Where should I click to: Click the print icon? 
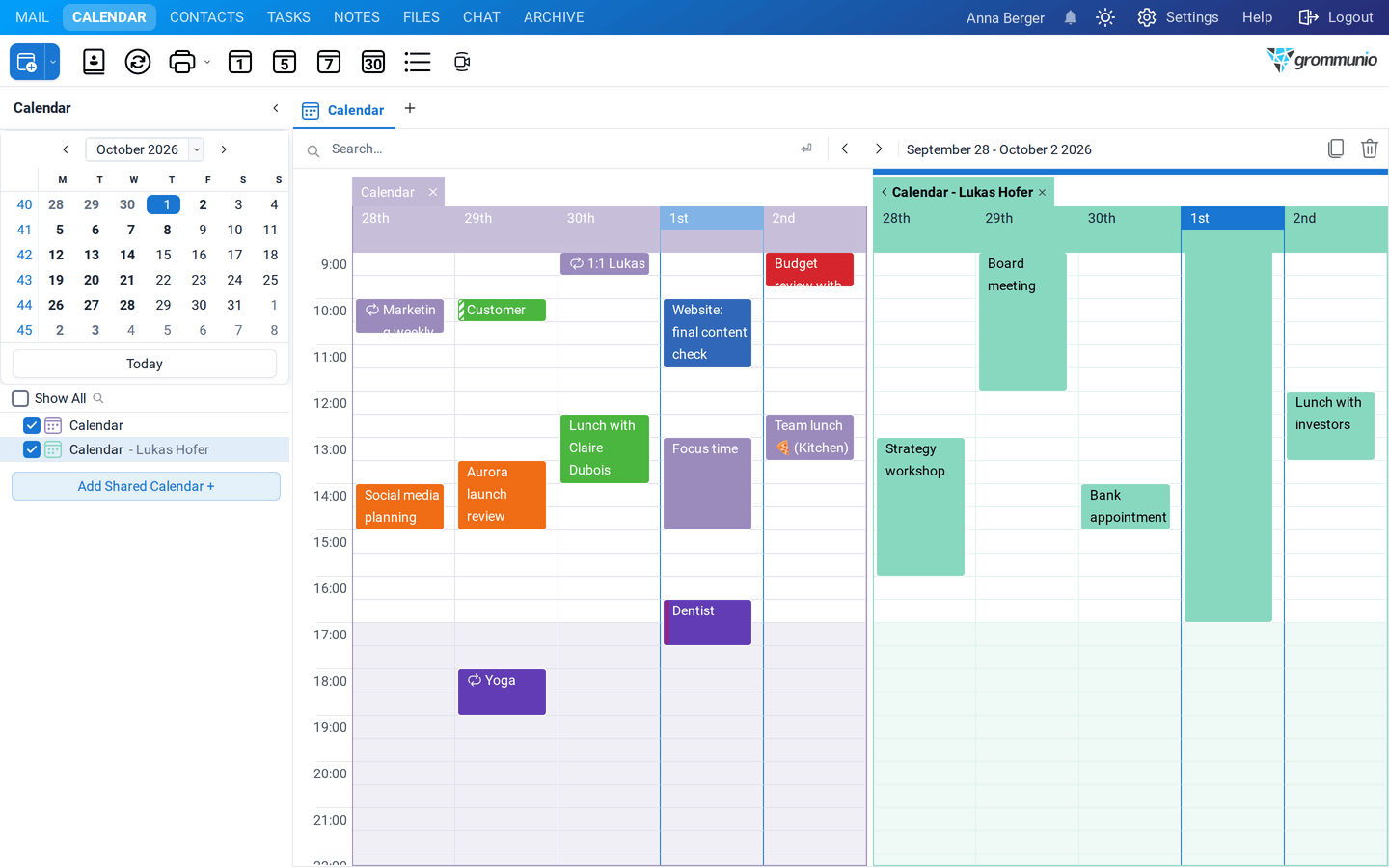pyautogui.click(x=181, y=63)
